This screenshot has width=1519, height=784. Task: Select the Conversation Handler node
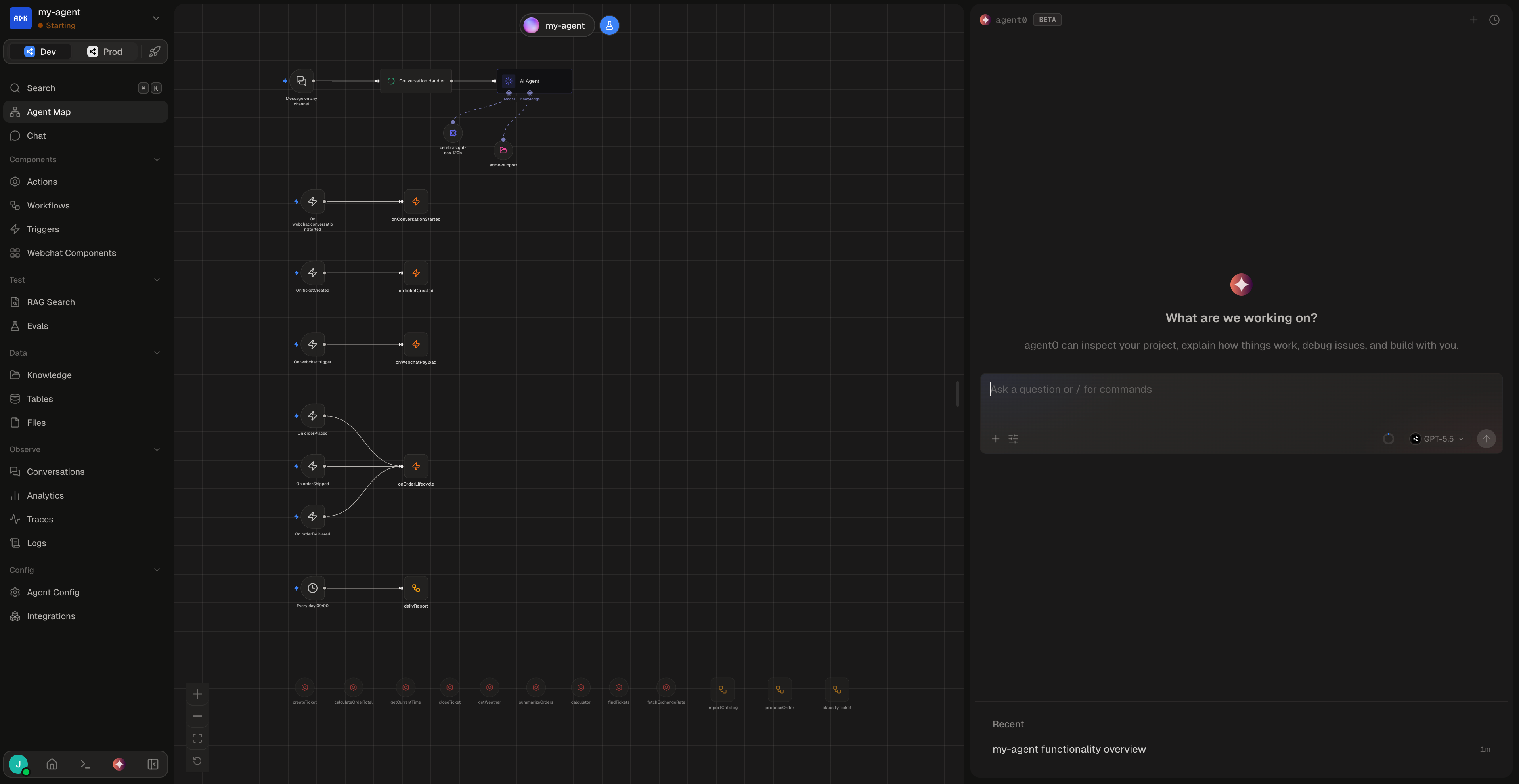click(416, 81)
